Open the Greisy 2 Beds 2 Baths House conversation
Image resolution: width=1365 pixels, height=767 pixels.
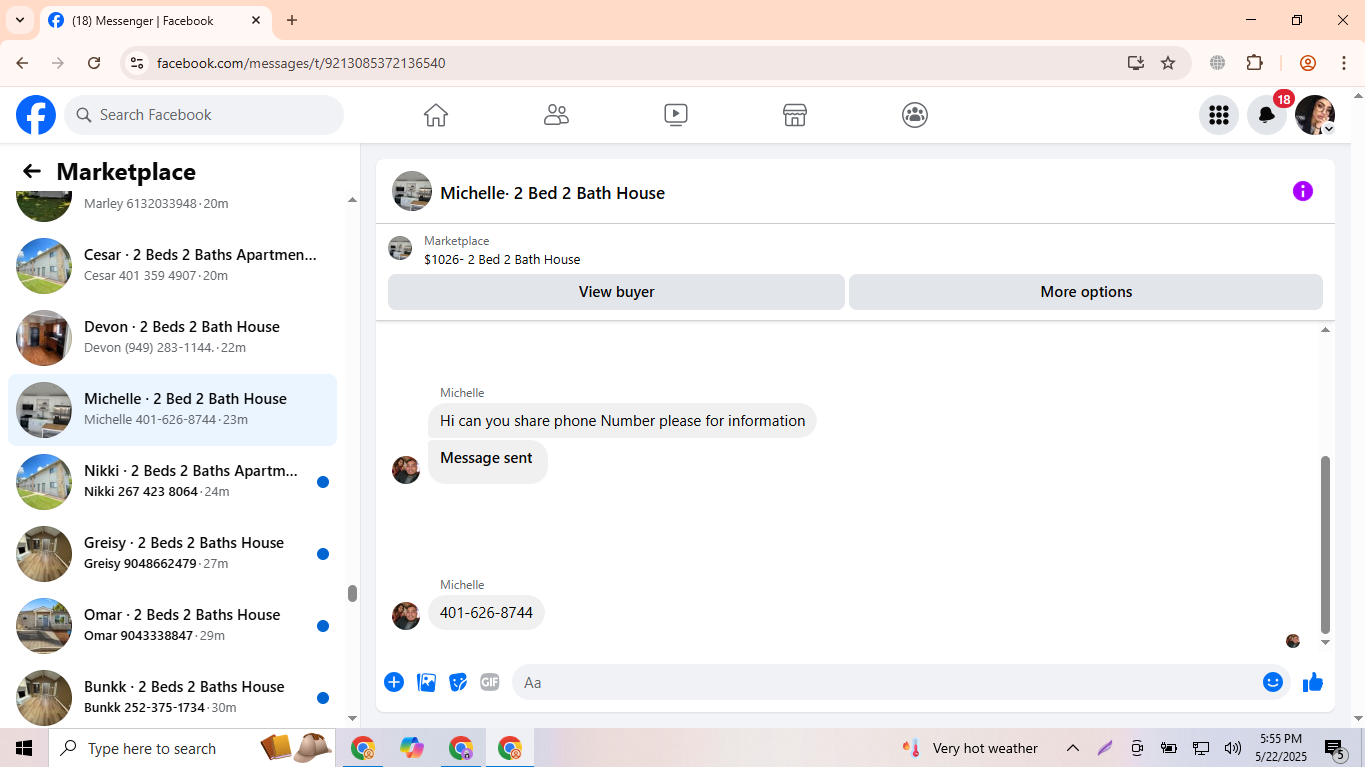(x=172, y=554)
